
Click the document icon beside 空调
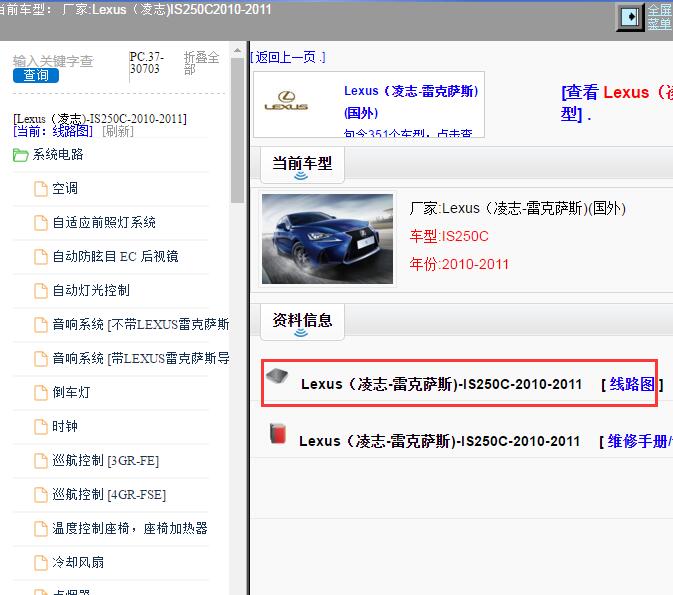pos(41,188)
